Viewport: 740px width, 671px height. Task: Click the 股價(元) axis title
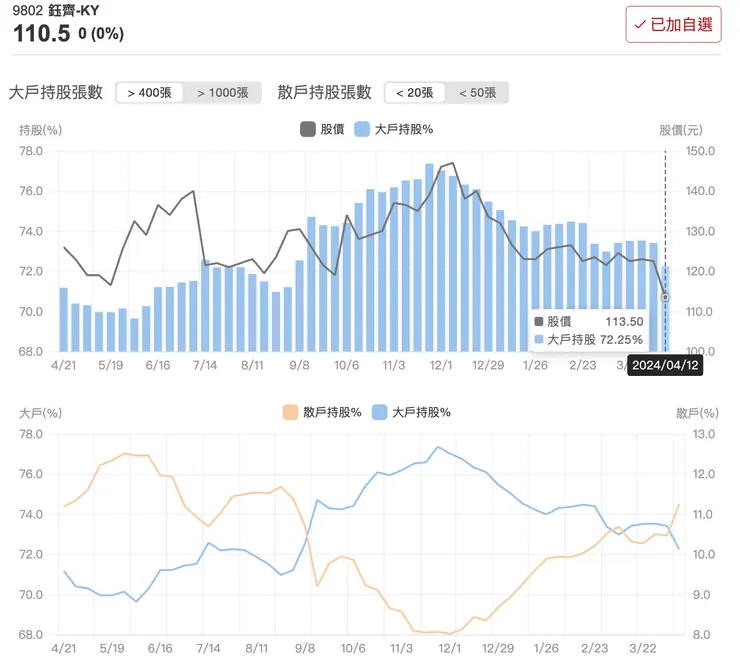(x=681, y=130)
